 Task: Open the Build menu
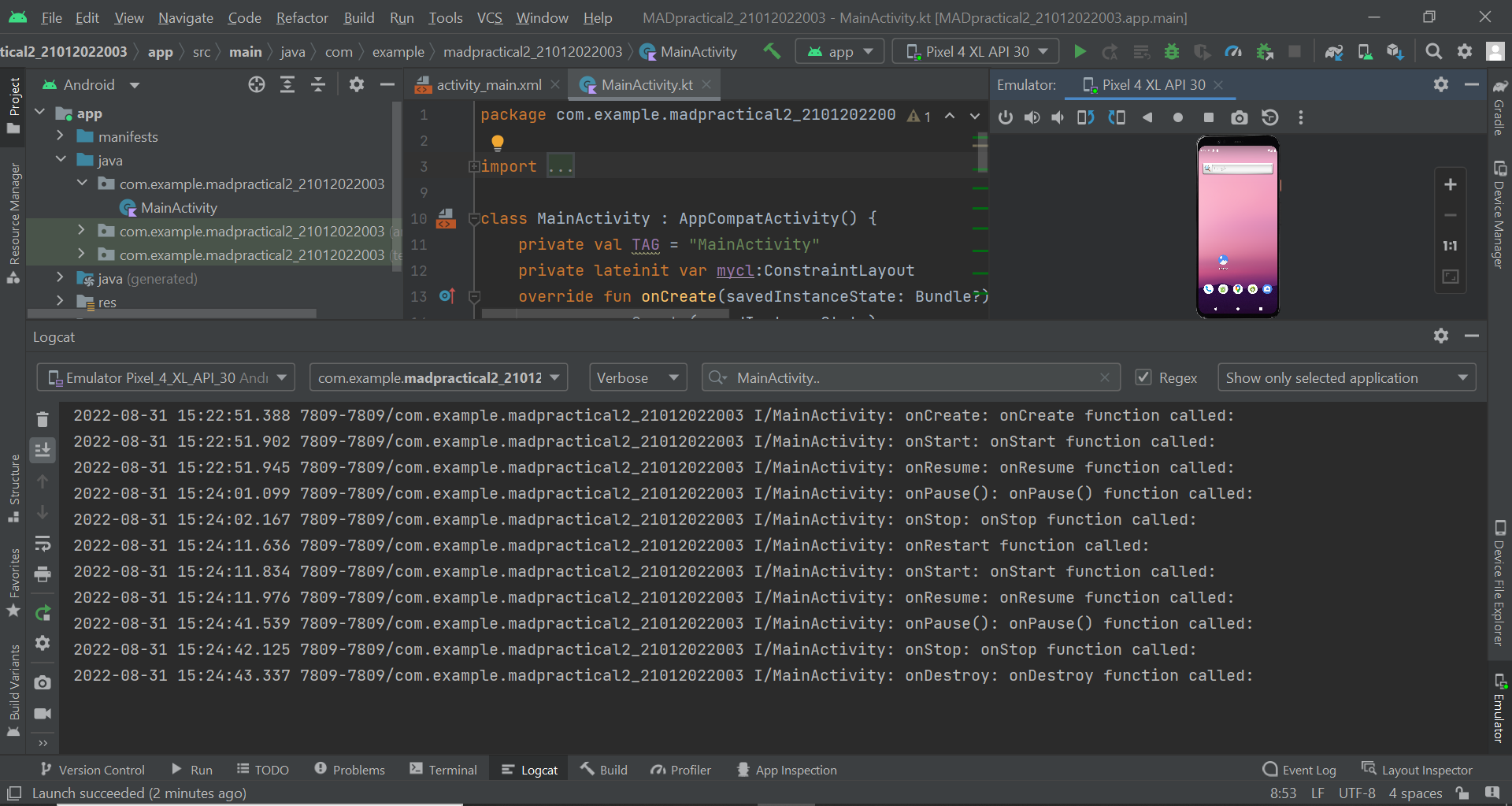(359, 17)
